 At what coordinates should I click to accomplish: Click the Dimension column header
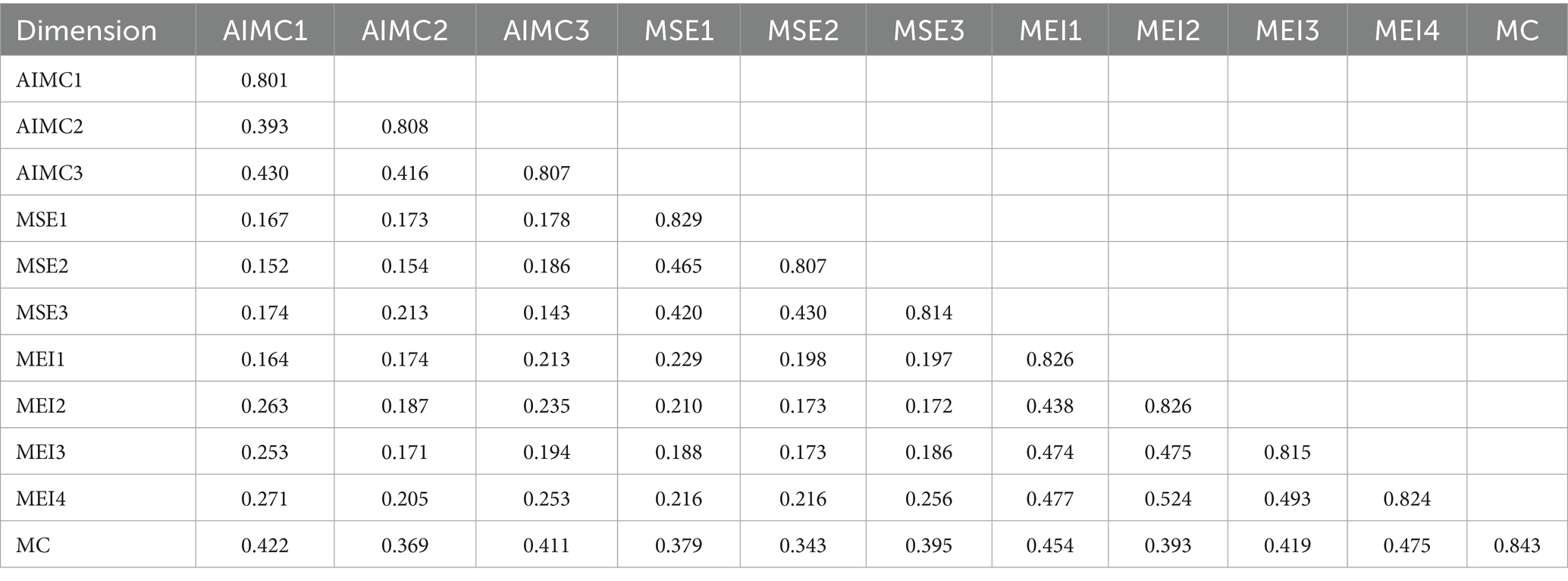tap(86, 30)
